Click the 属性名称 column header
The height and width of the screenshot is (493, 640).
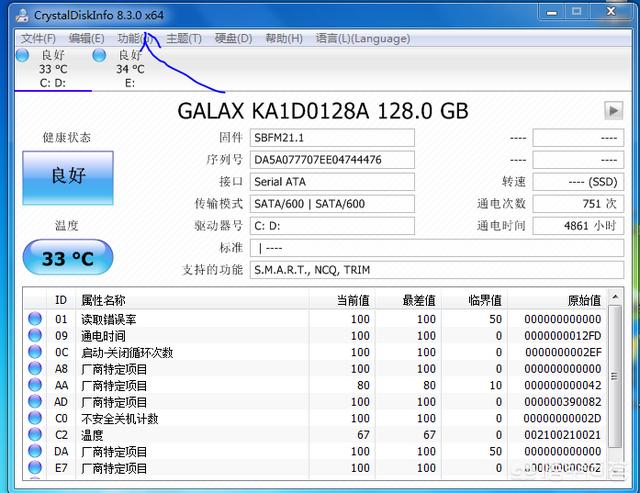[x=103, y=300]
